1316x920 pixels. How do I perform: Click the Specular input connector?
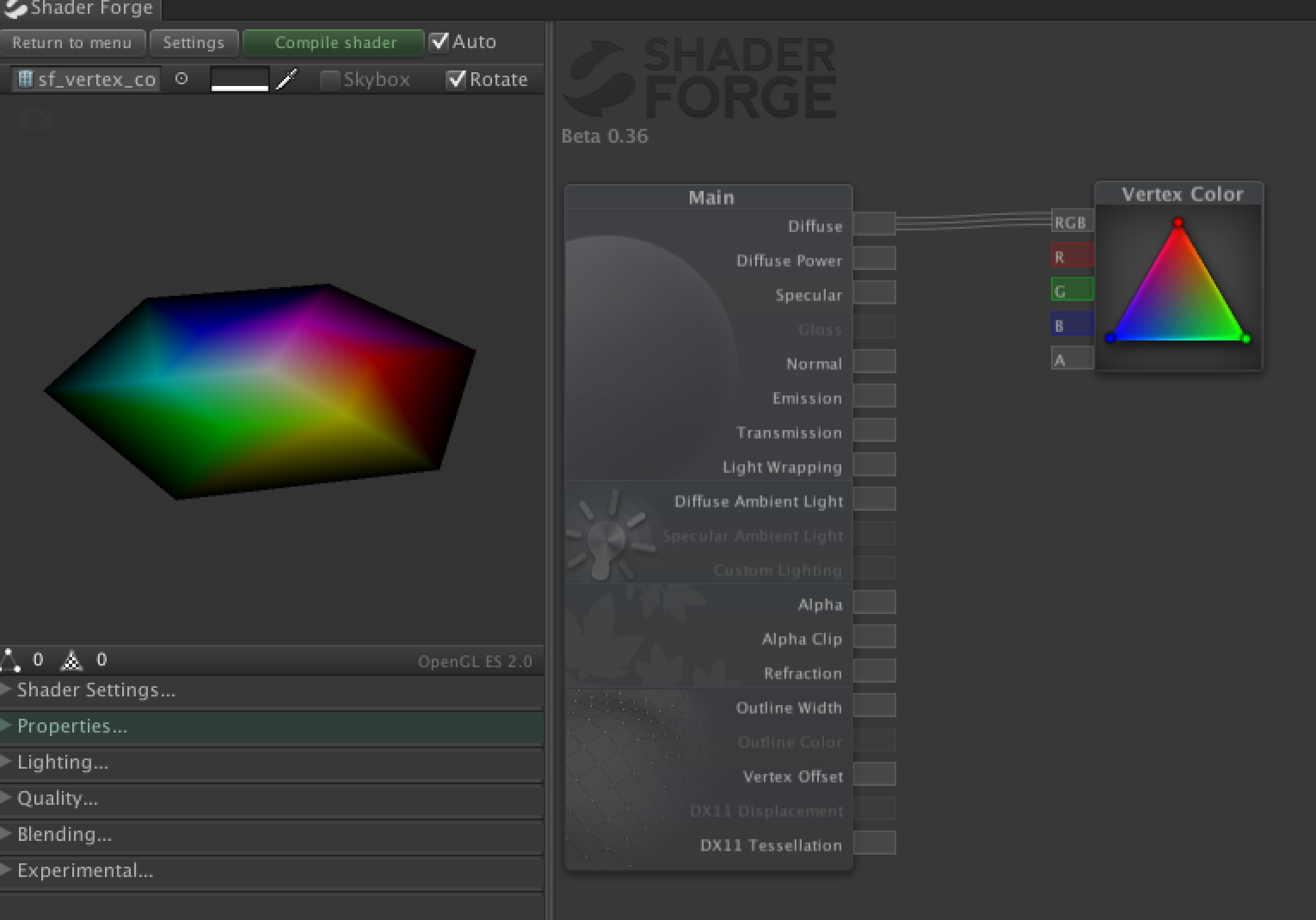(875, 292)
